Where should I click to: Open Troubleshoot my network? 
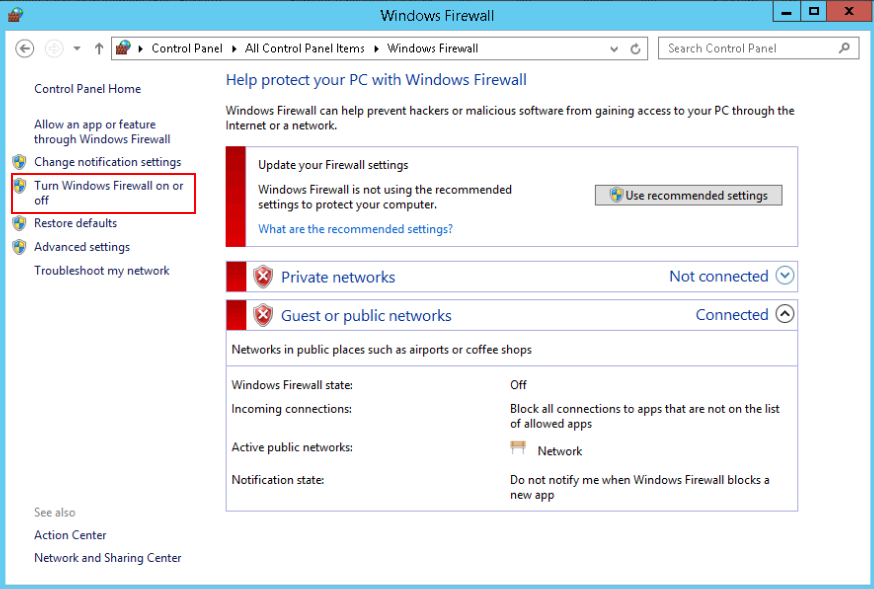pos(101,270)
